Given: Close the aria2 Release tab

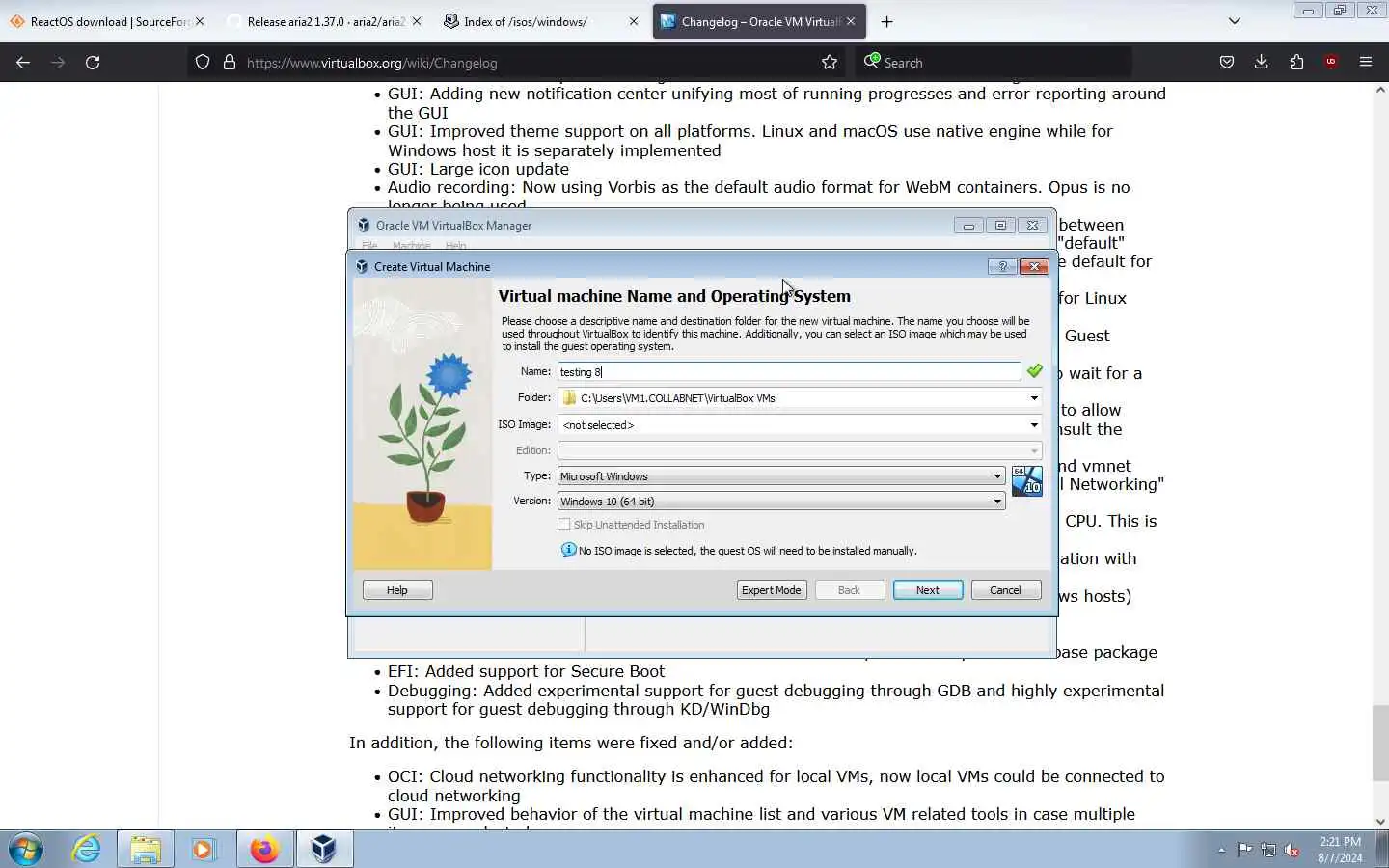Looking at the screenshot, I should (417, 21).
